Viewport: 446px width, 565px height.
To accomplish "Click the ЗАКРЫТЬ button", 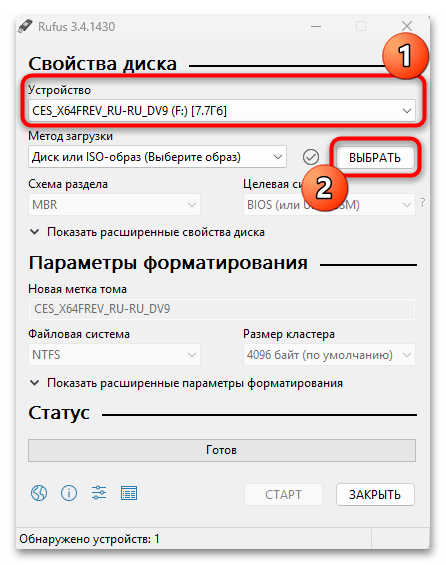I will click(x=375, y=494).
